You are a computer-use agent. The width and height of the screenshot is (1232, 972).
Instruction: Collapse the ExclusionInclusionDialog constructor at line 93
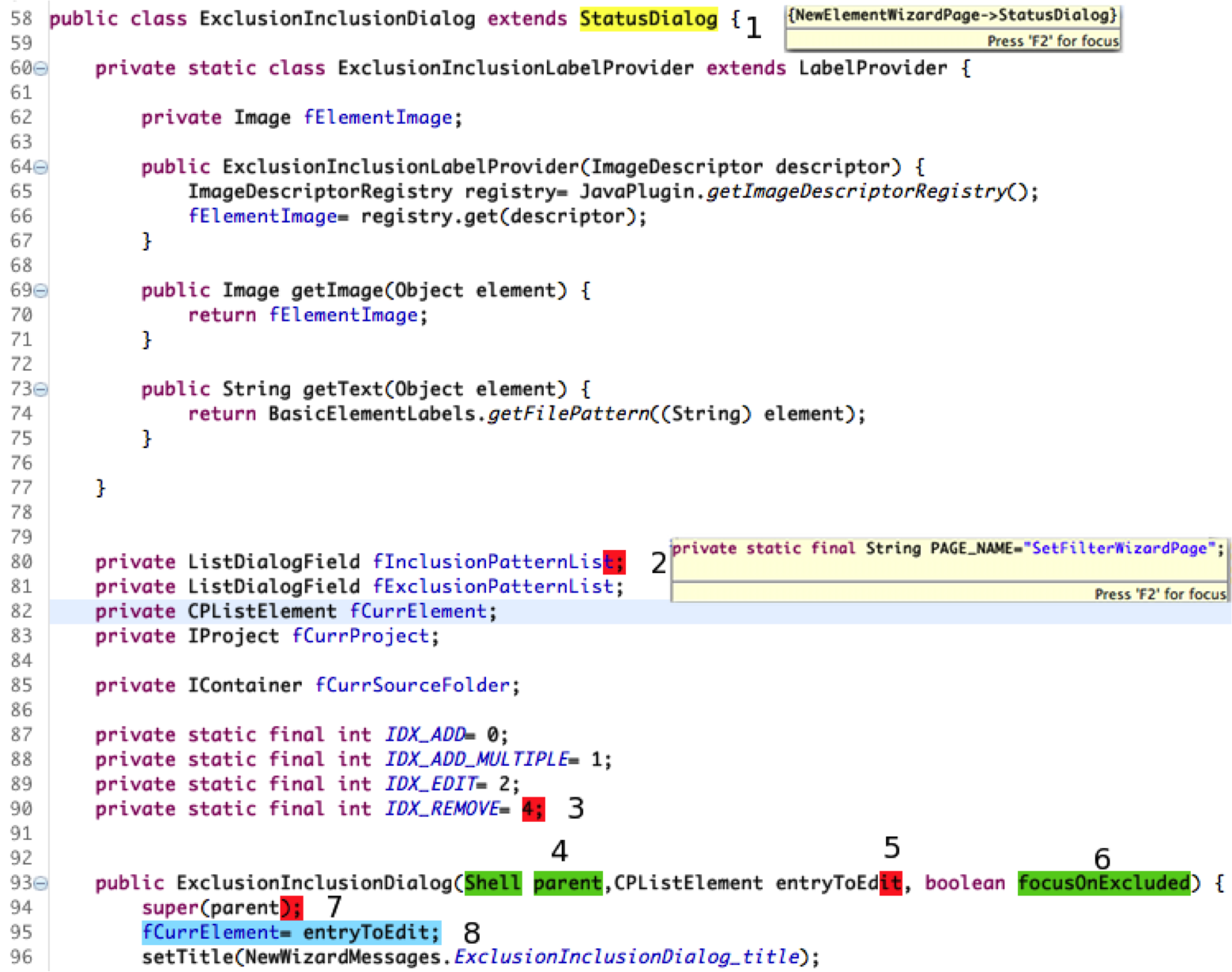click(x=40, y=883)
